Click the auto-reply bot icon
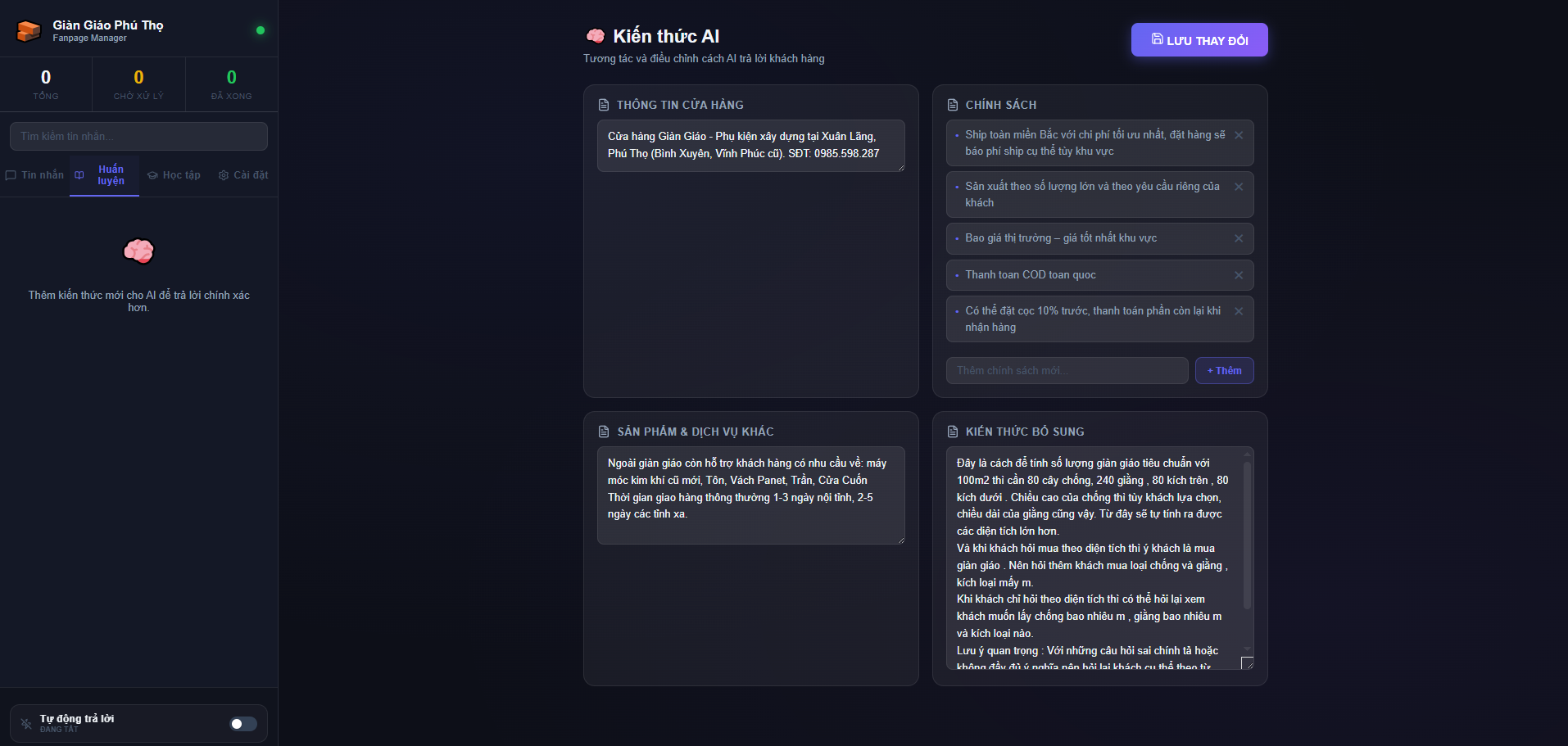 tap(26, 723)
